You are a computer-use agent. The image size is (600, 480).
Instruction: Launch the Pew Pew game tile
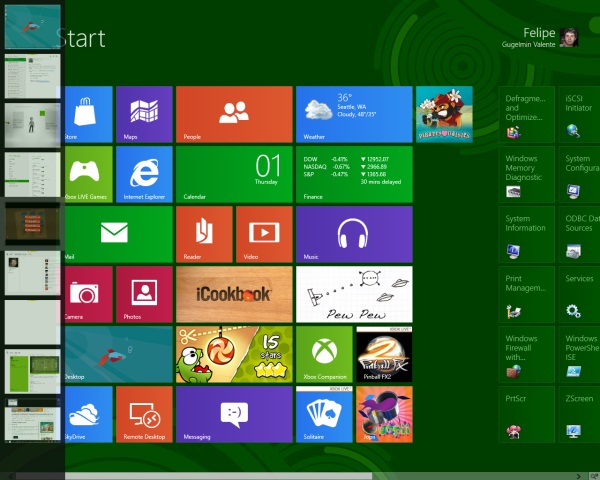pyautogui.click(x=354, y=294)
